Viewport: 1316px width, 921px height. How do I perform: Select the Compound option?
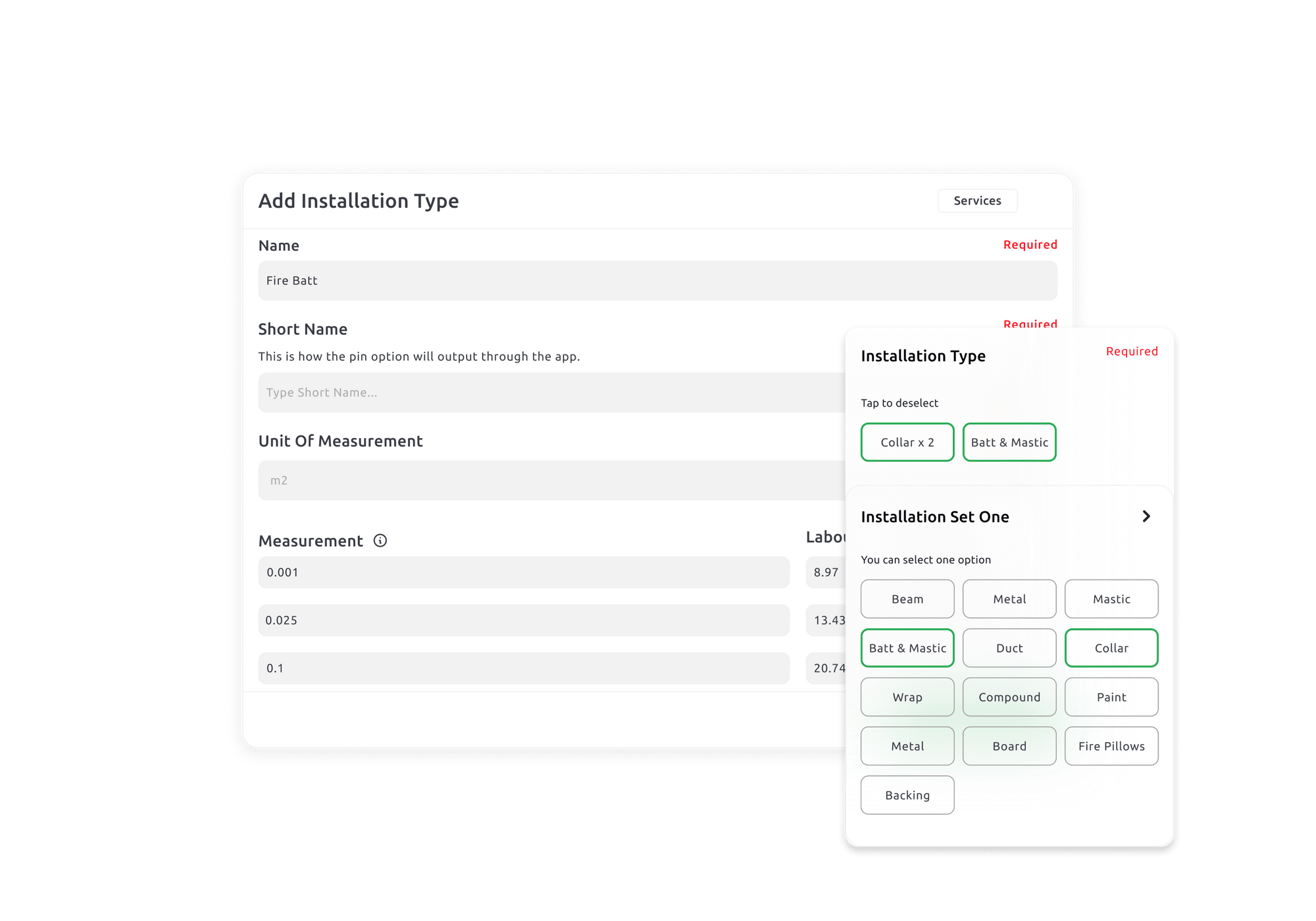coord(1009,697)
